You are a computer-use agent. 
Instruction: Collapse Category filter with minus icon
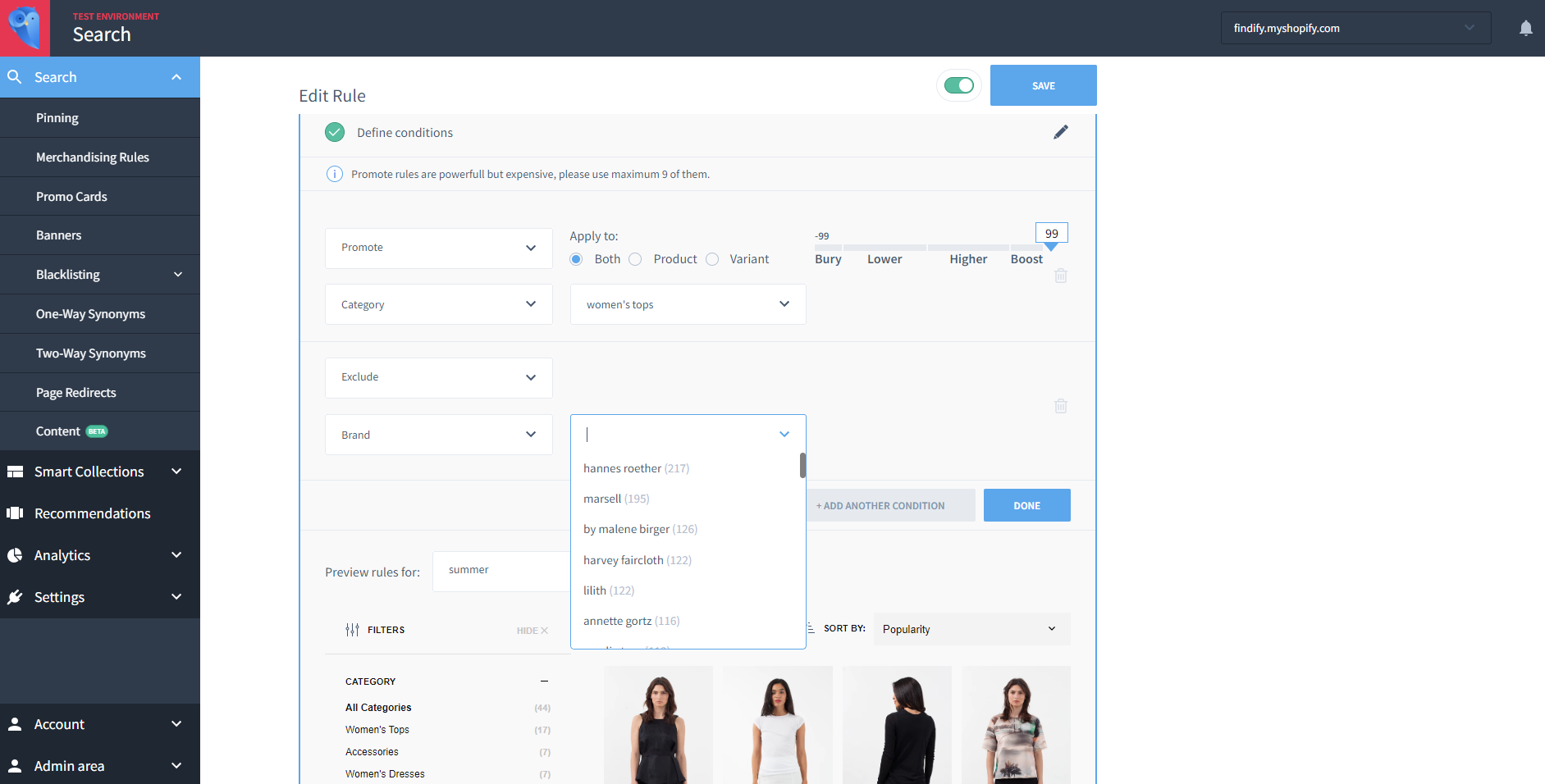tap(544, 681)
